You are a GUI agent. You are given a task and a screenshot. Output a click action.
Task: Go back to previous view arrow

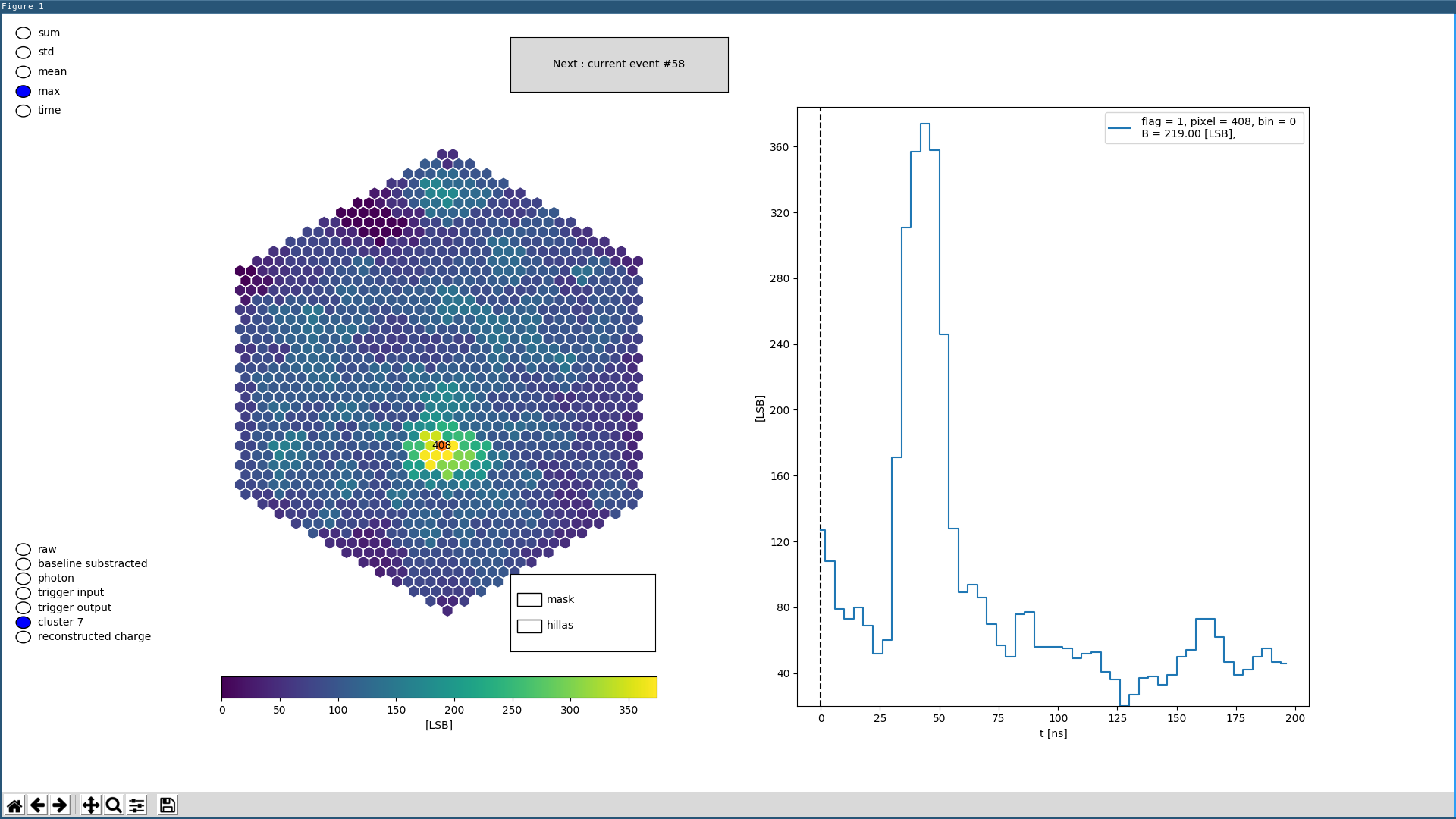(x=37, y=805)
